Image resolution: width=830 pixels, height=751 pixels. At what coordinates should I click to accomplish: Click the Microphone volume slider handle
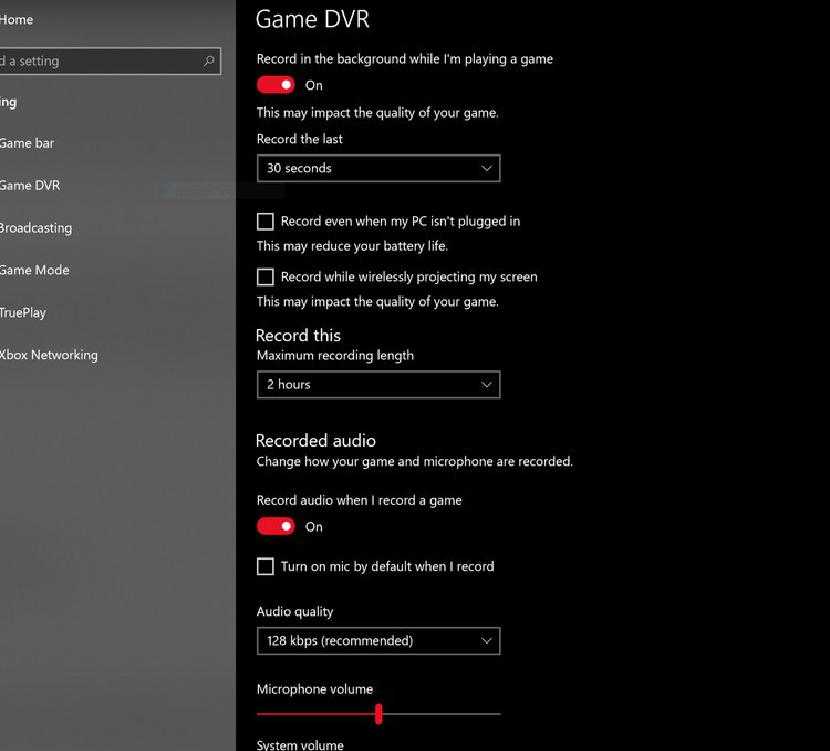coord(378,714)
